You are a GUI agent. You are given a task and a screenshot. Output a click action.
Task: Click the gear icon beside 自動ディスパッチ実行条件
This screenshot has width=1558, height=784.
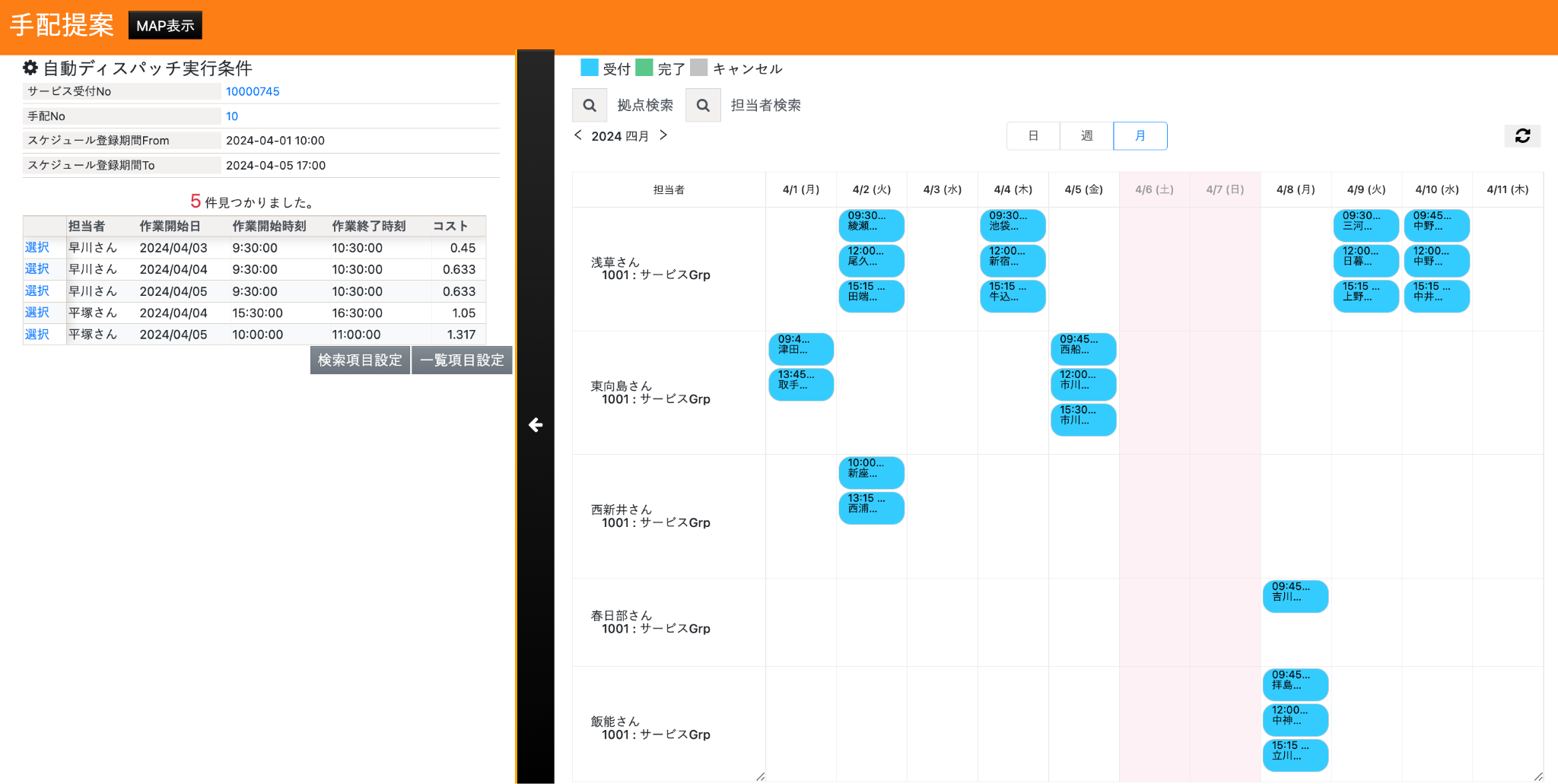(30, 68)
